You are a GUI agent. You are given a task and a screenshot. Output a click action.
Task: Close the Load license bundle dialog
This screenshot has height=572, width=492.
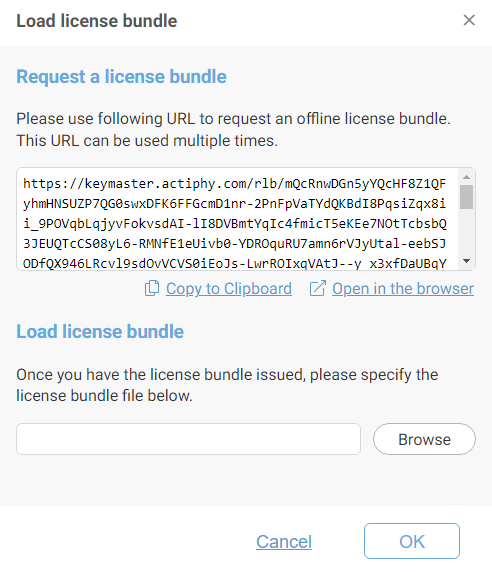coord(469,20)
